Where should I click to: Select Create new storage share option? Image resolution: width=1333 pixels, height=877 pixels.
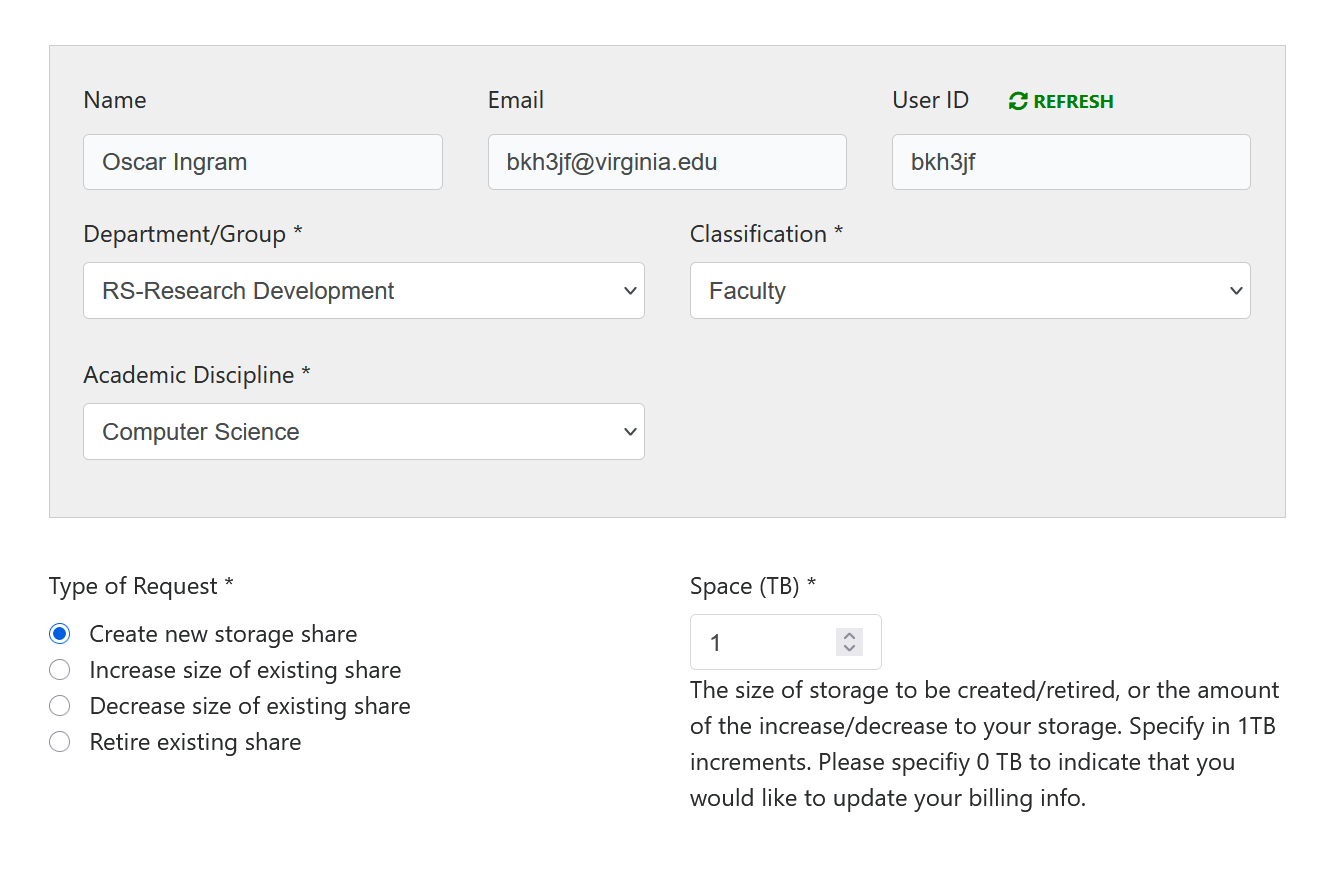(x=60, y=634)
